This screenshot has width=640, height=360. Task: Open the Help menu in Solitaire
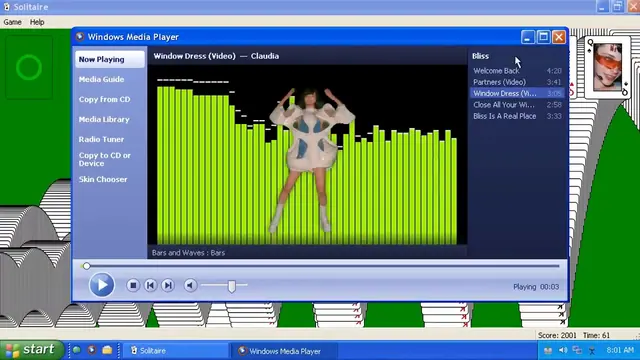(37, 22)
